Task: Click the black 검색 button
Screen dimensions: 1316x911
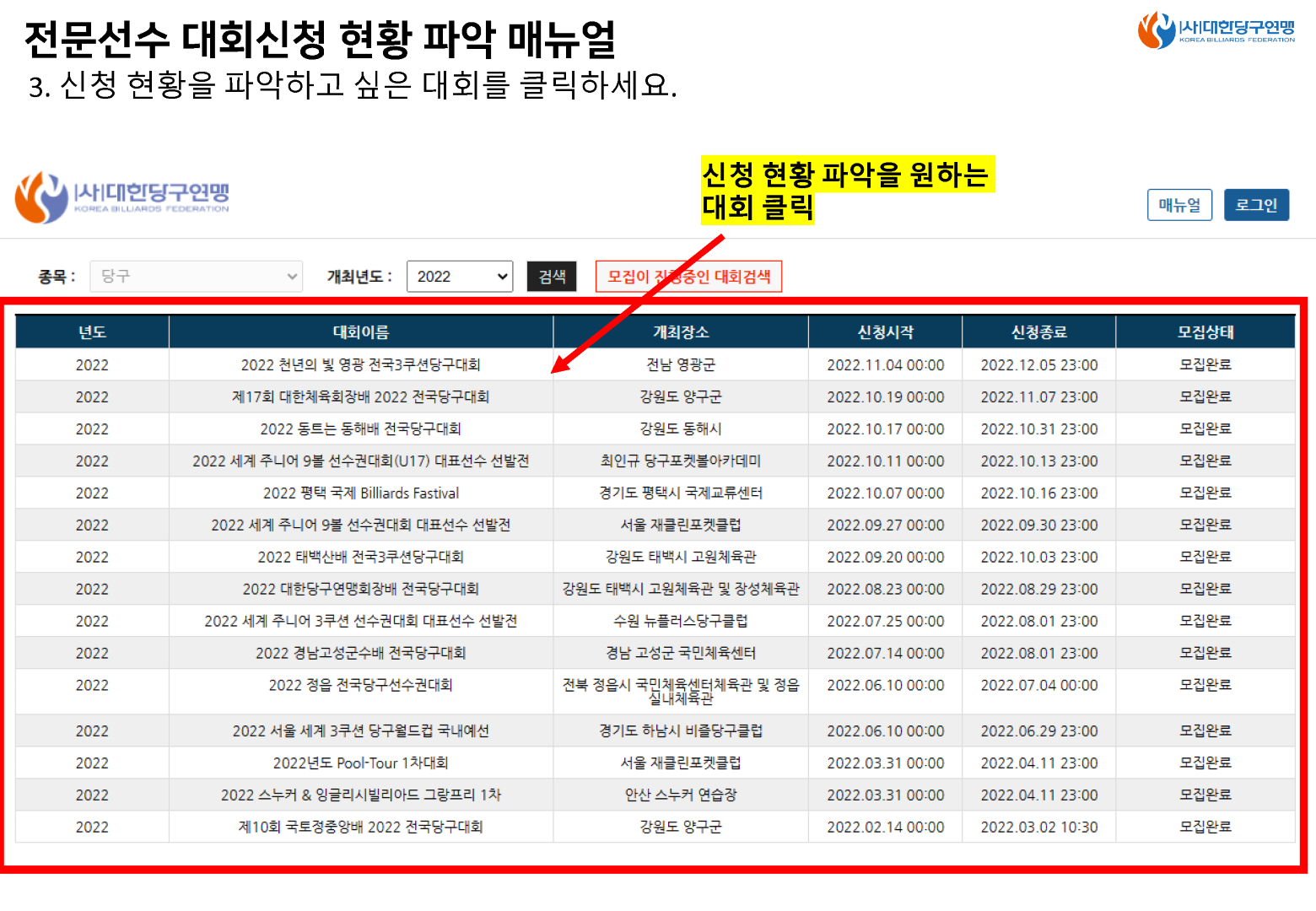Action: (x=552, y=276)
